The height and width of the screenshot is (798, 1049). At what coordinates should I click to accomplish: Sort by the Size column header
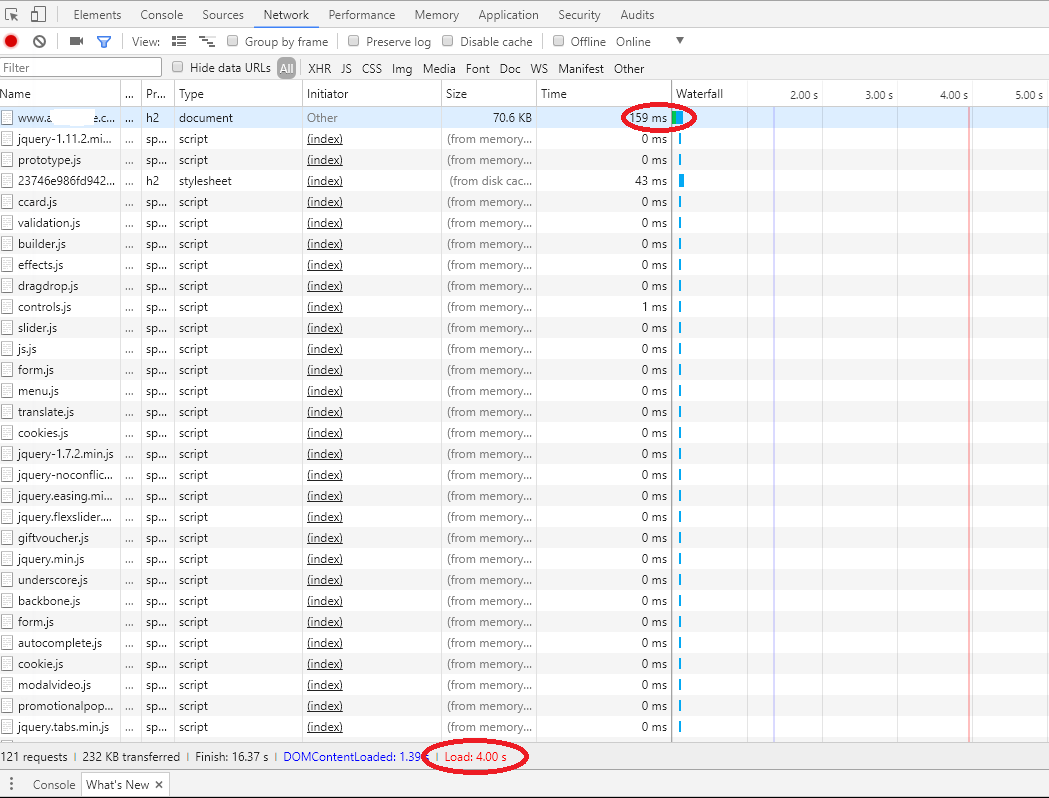489,94
